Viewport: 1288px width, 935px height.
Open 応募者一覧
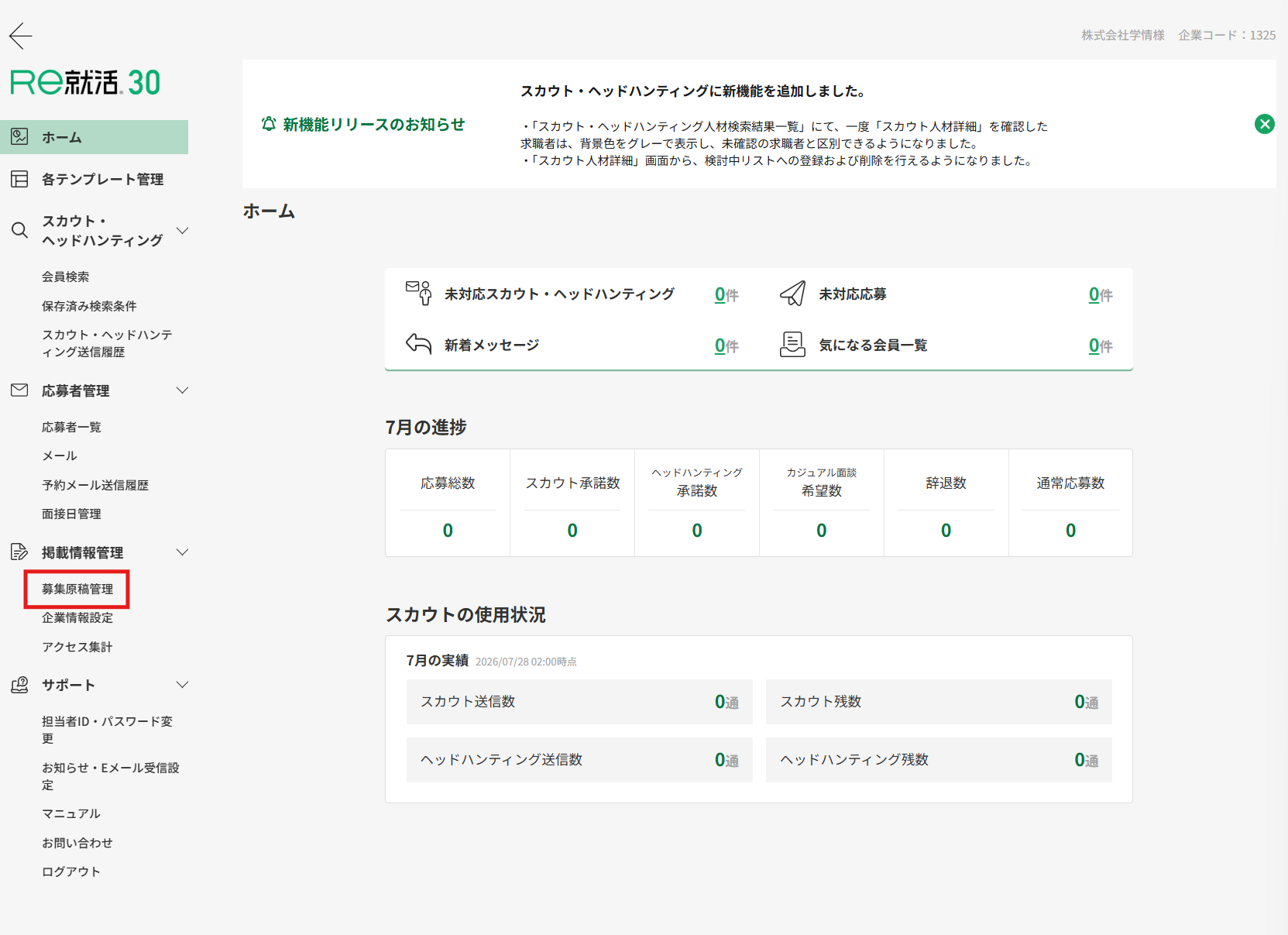(x=71, y=427)
